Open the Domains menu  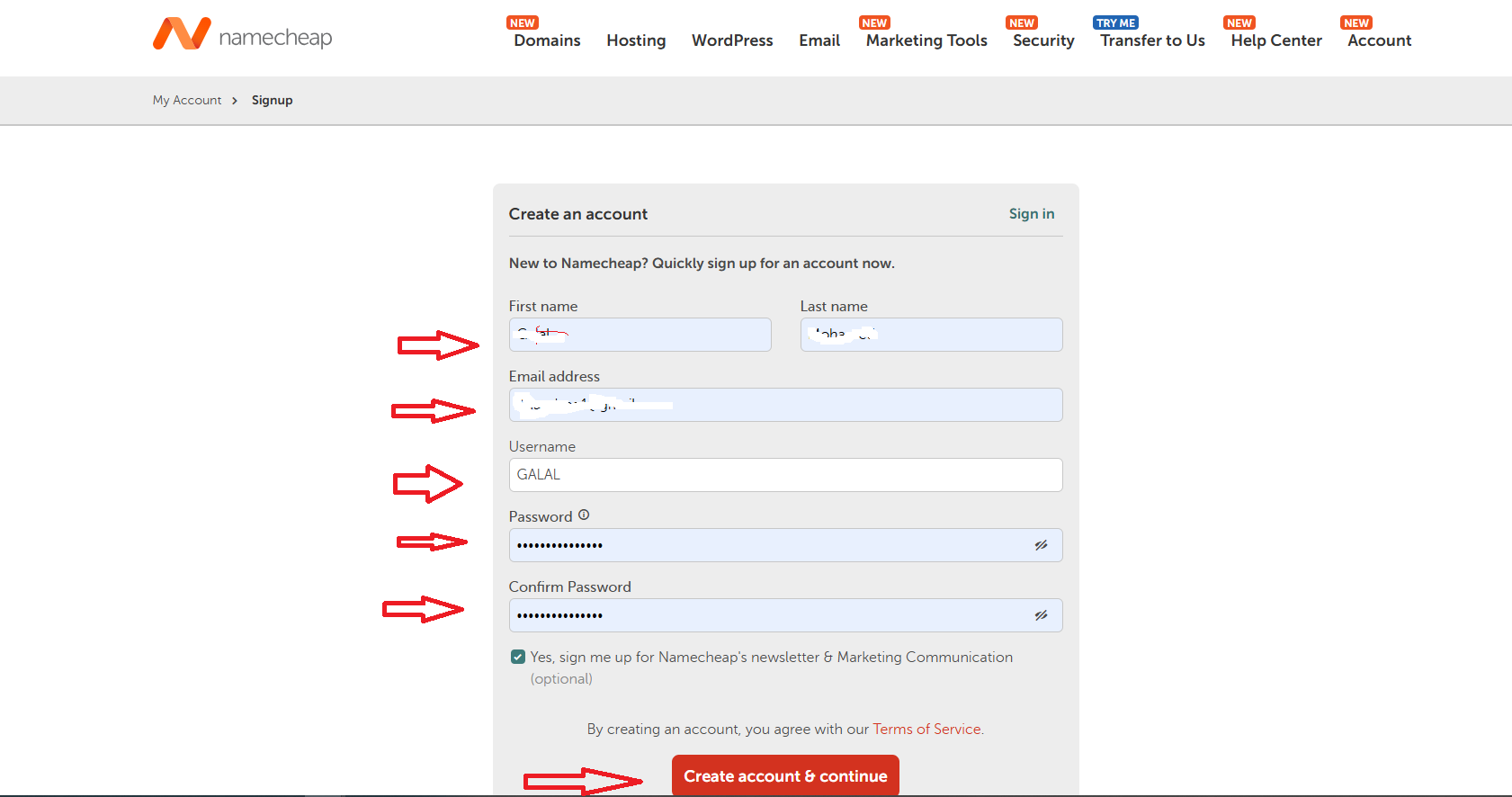pos(547,40)
